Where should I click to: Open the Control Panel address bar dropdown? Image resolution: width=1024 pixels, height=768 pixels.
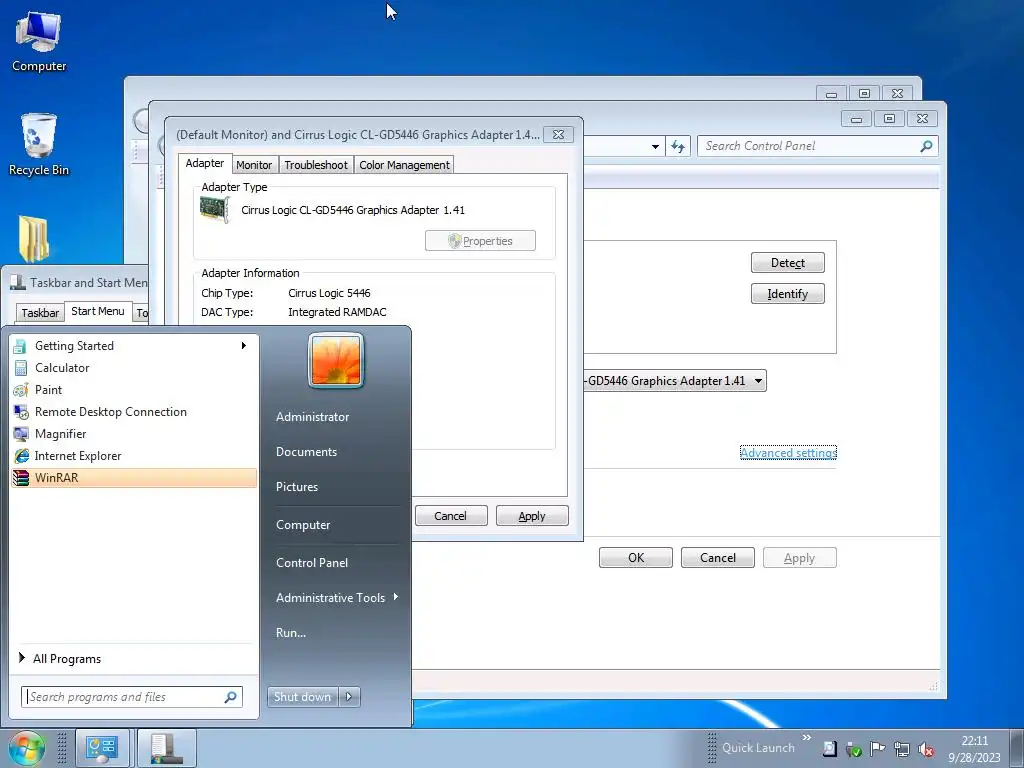[x=655, y=146]
